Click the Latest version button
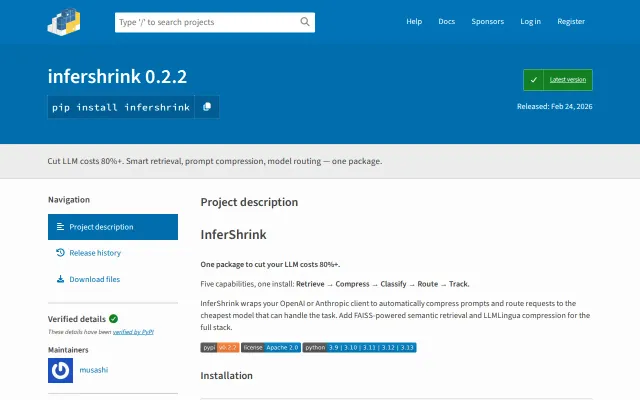Screen dimensions: 640x400 tap(558, 80)
